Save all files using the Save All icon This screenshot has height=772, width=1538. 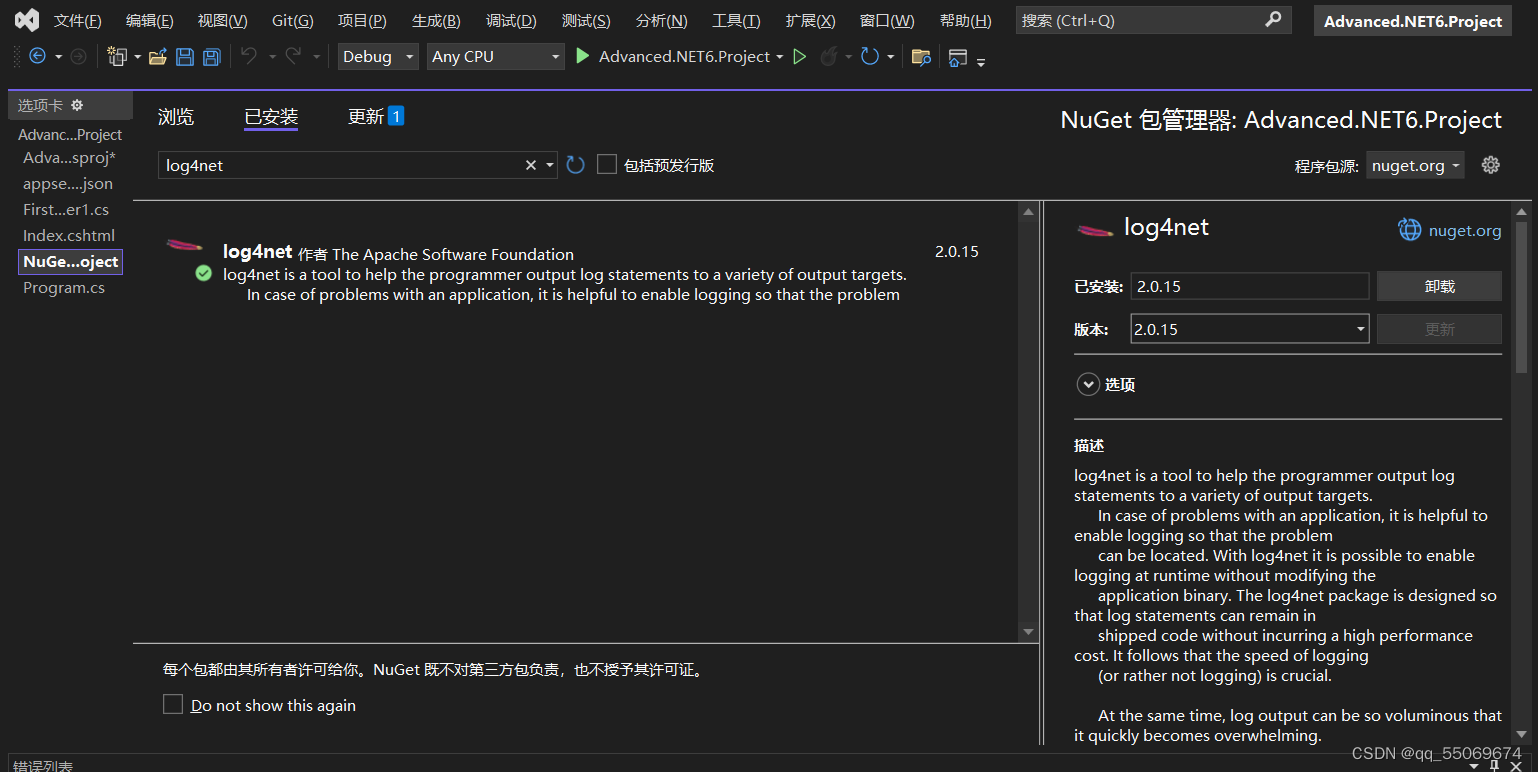210,57
